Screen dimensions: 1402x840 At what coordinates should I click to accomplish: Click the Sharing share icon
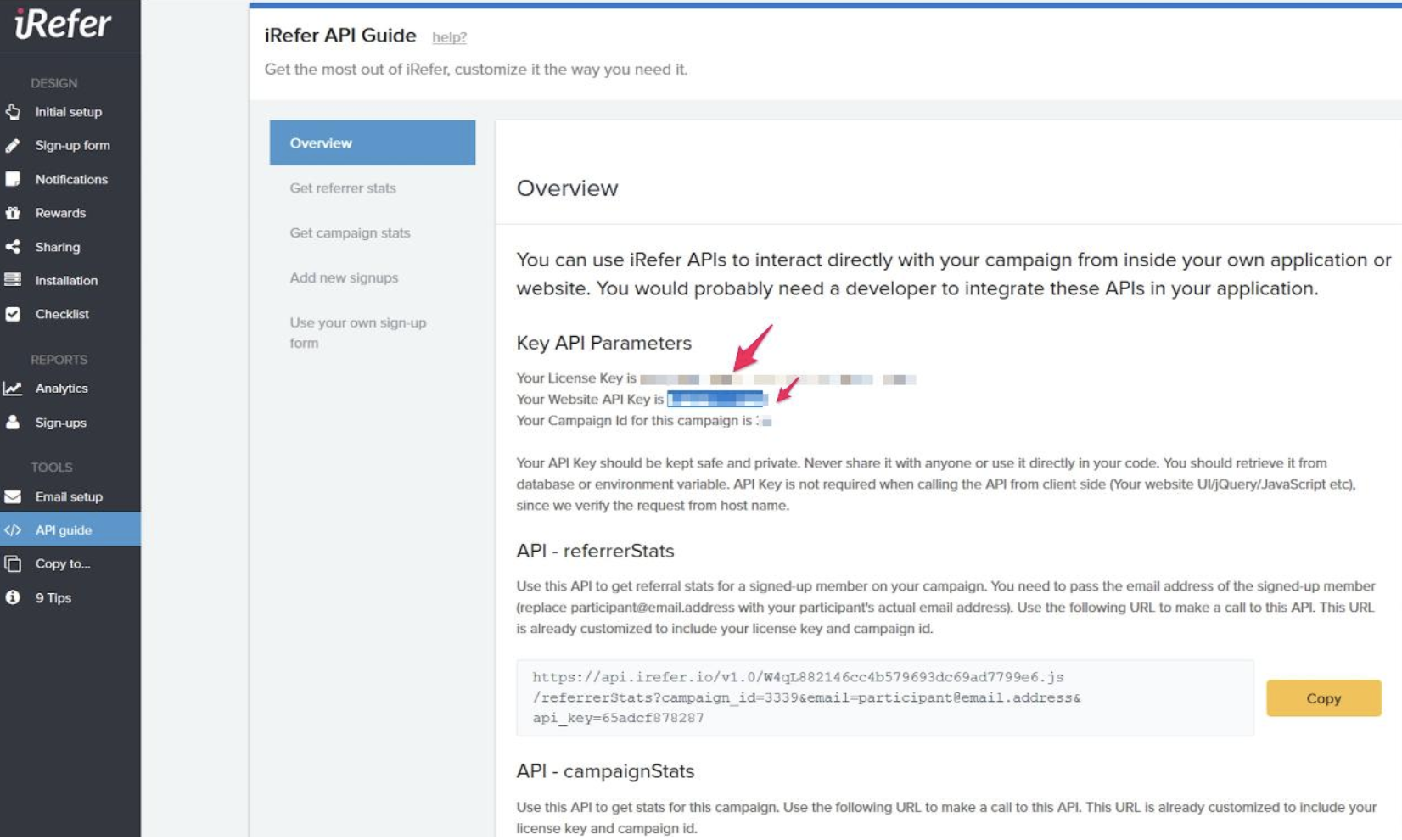click(x=13, y=247)
